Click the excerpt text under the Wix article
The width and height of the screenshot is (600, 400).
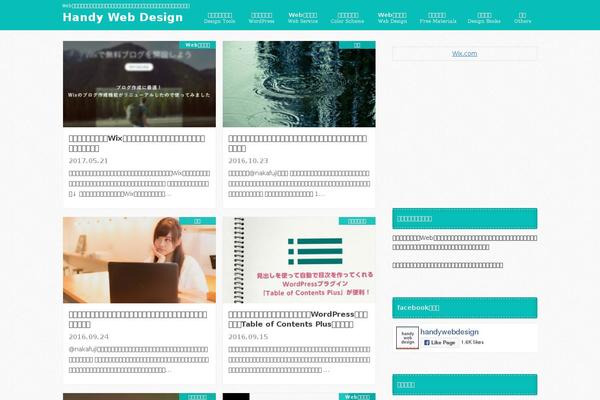coord(139,184)
